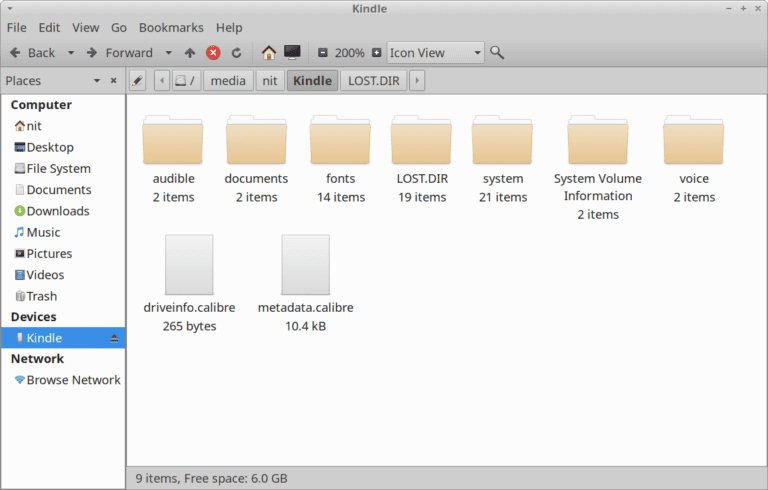The height and width of the screenshot is (490, 768).
Task: Reset zoom by clicking 200%
Action: 350,52
